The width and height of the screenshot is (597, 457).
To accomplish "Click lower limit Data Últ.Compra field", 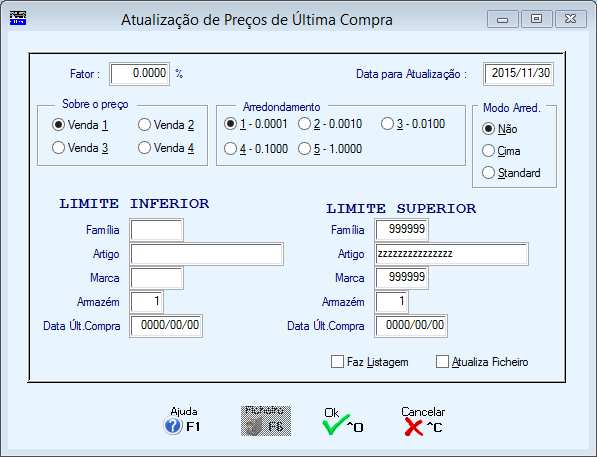I will (x=166, y=326).
